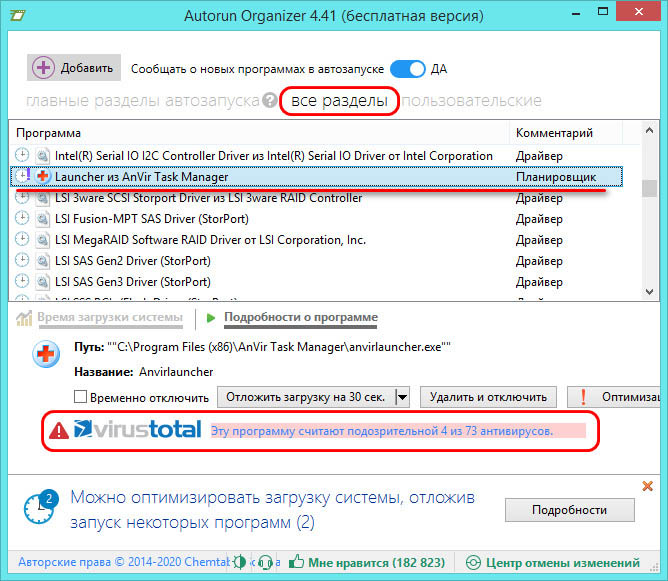The width and height of the screenshot is (668, 581).
Task: Open the 4 из 73 антивирусов link
Action: 382,431
